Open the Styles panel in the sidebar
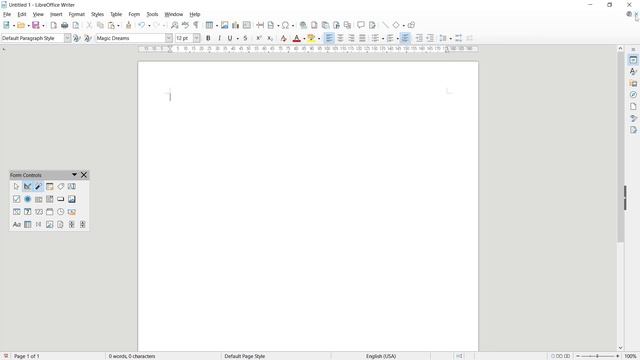Screen dimensions: 640x360 click(x=633, y=71)
